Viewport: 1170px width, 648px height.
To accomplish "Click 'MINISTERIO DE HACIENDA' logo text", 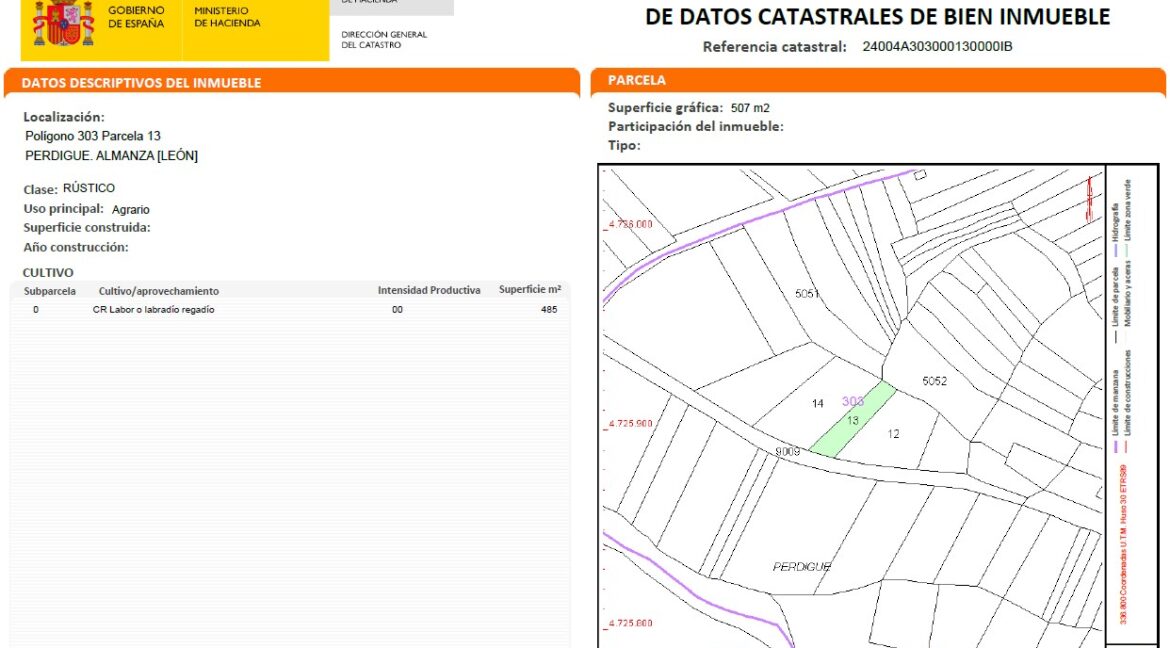I will pyautogui.click(x=228, y=17).
